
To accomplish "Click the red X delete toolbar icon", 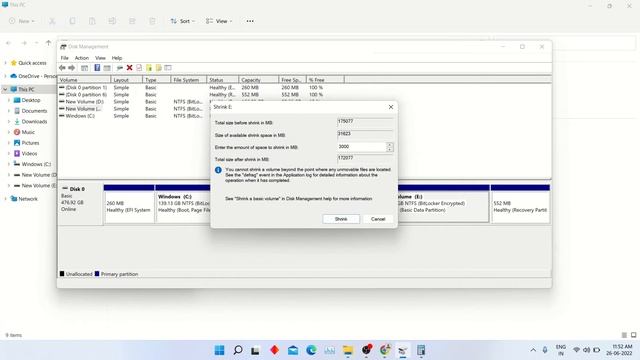I will pos(129,68).
